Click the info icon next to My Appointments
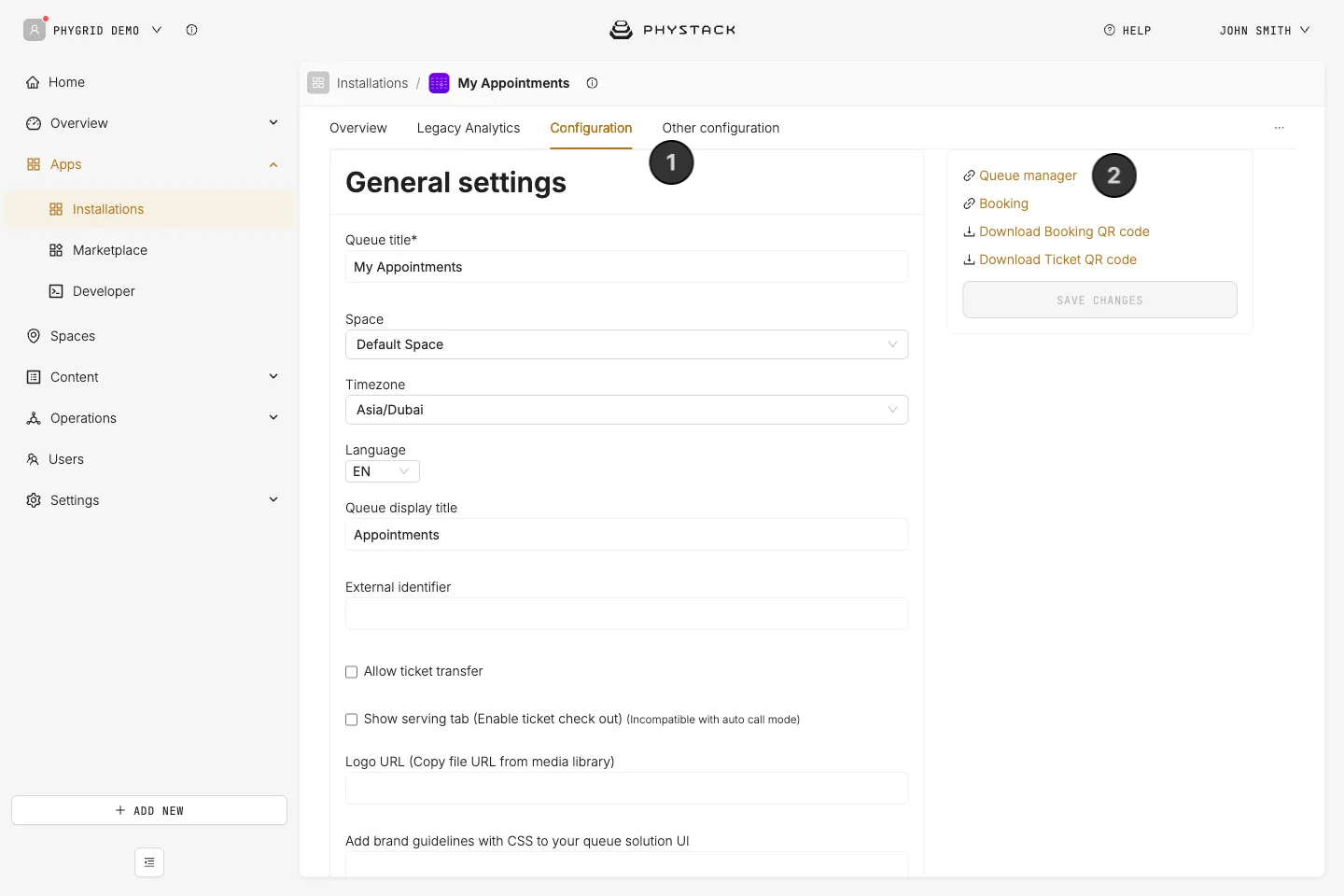 592,83
